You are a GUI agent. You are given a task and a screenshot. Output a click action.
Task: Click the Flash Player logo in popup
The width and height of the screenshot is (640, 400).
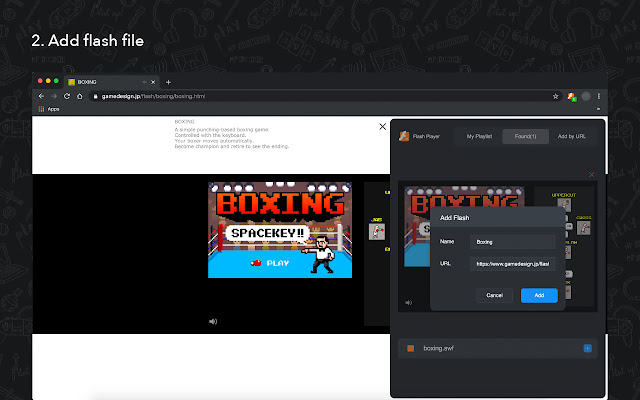tap(405, 136)
